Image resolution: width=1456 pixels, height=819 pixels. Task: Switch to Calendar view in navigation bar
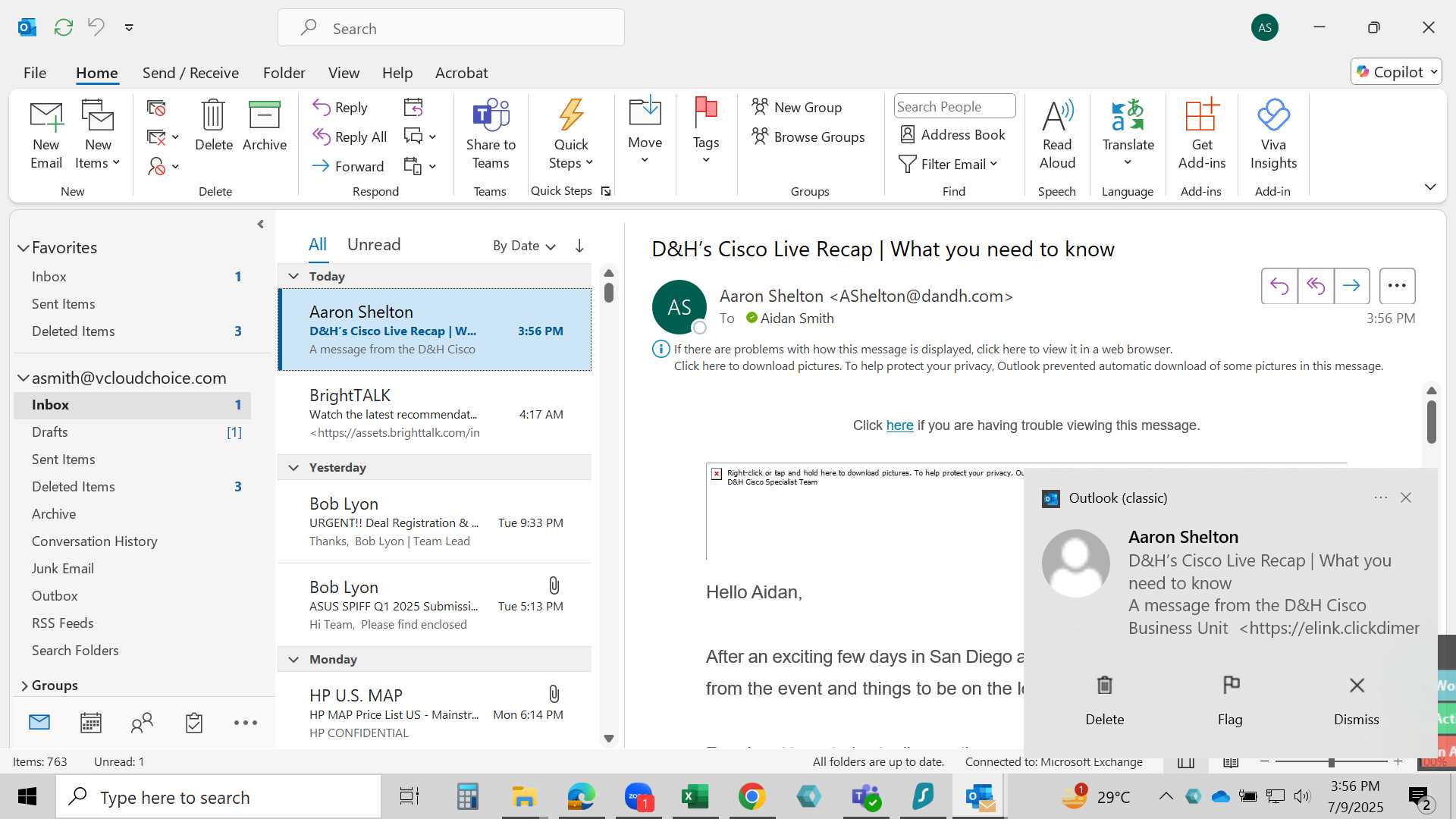coord(91,723)
